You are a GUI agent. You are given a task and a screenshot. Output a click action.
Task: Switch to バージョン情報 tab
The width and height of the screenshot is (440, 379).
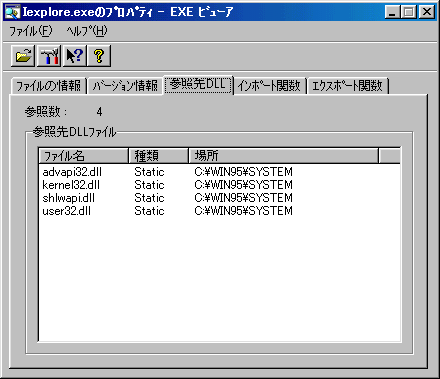pos(125,86)
